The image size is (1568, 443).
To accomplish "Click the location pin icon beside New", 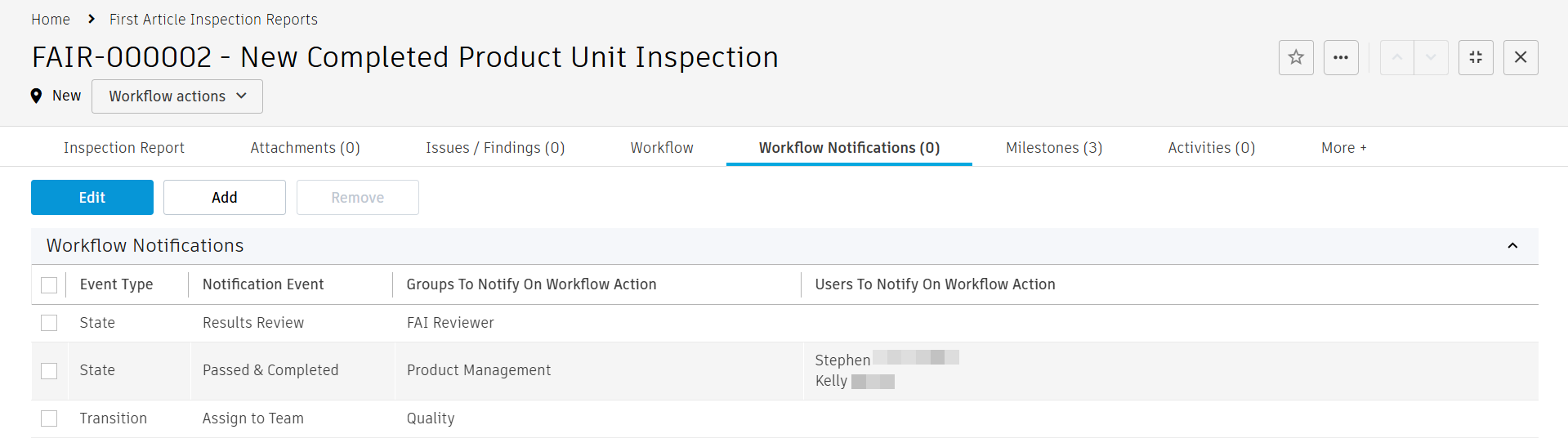I will point(36,96).
